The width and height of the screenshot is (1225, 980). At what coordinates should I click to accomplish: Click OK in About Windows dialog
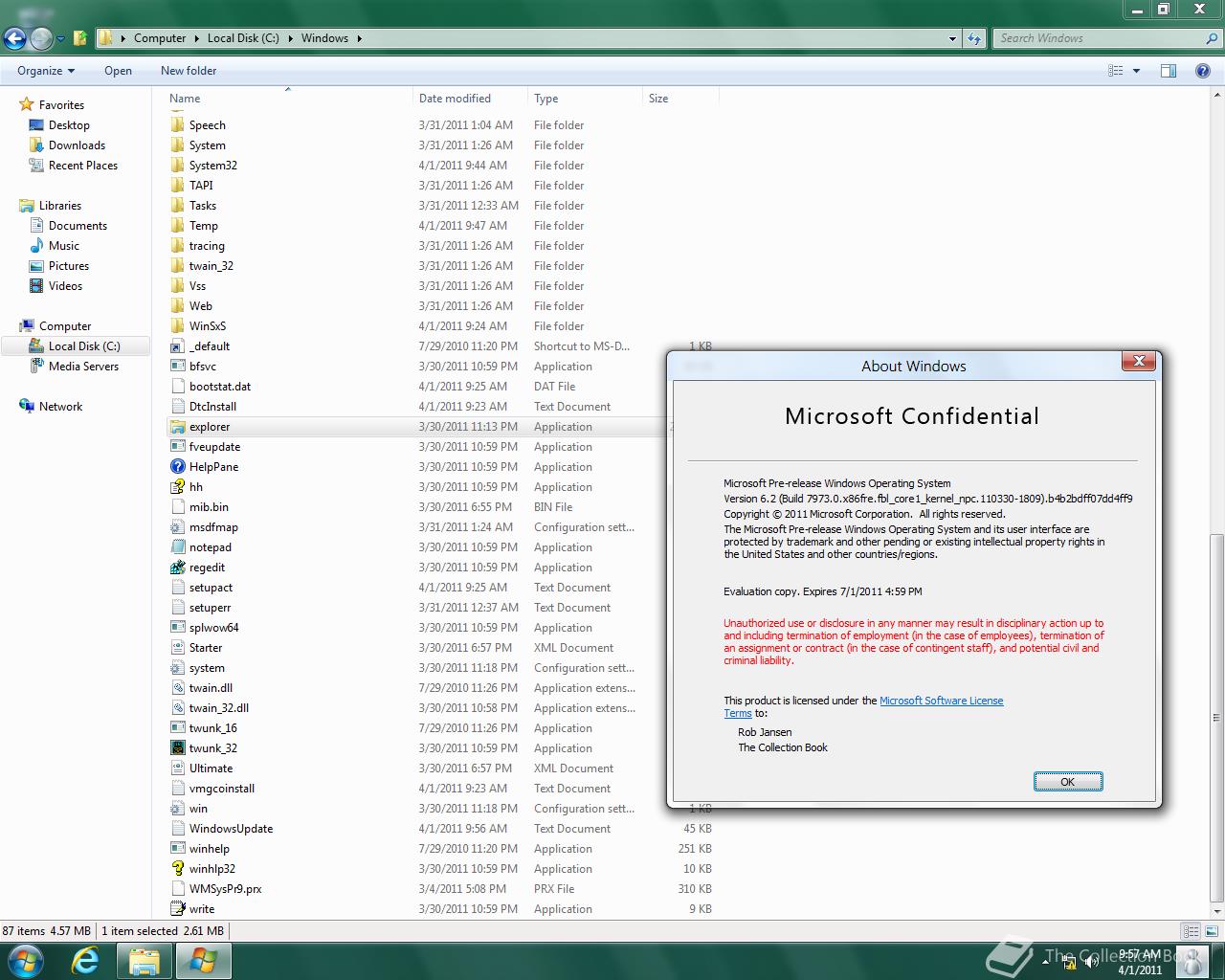(1068, 782)
